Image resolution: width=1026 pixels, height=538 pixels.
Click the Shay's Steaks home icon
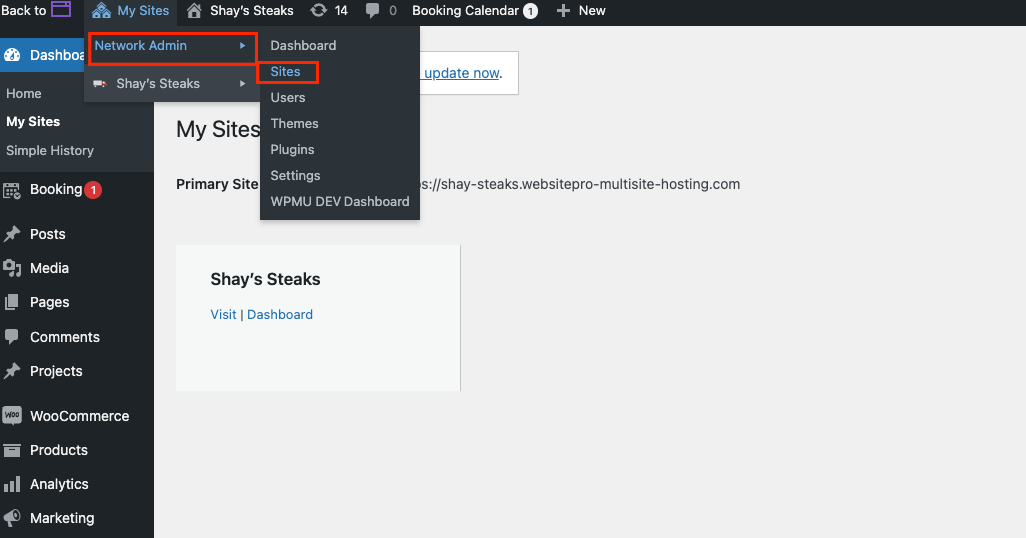pos(195,11)
